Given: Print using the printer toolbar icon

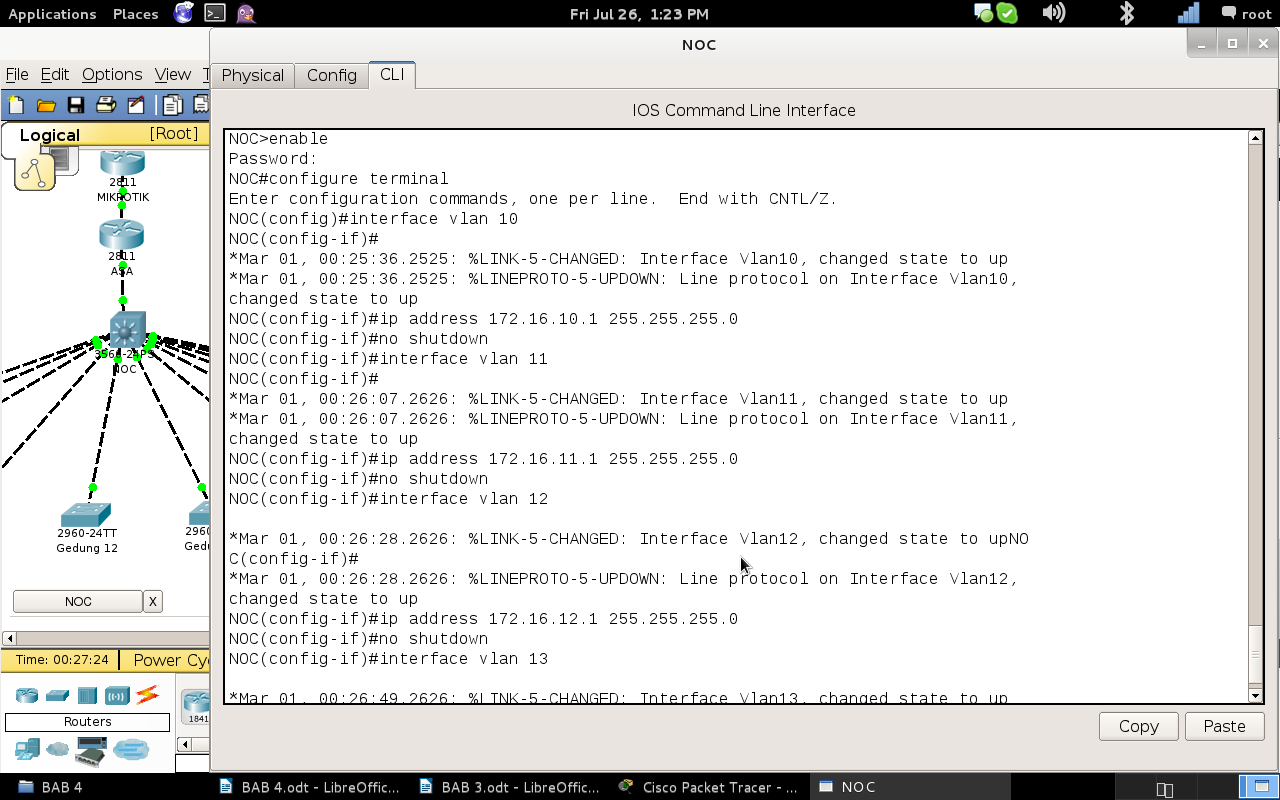Looking at the screenshot, I should pos(106,105).
